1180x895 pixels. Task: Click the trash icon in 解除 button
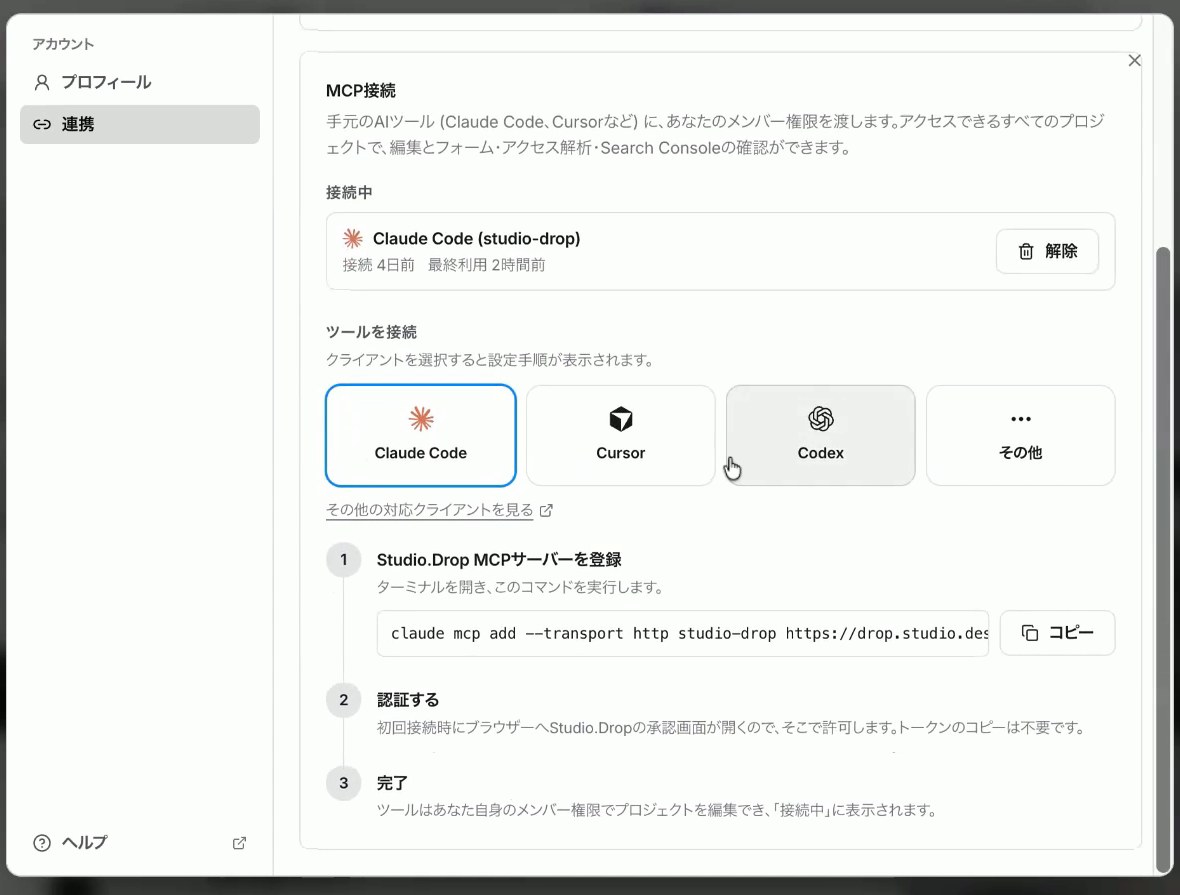(1026, 251)
